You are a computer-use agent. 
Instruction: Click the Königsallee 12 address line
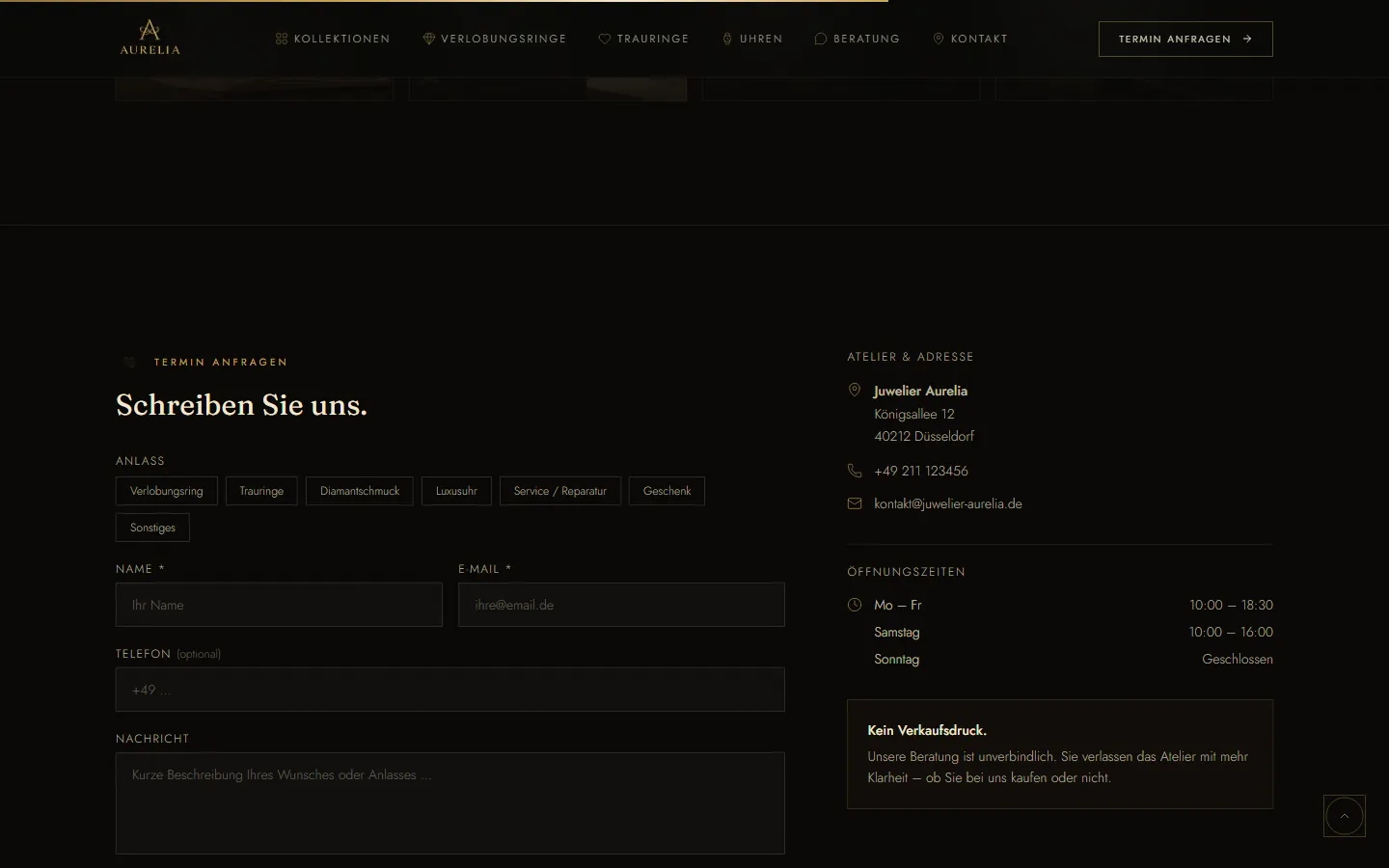(x=914, y=414)
